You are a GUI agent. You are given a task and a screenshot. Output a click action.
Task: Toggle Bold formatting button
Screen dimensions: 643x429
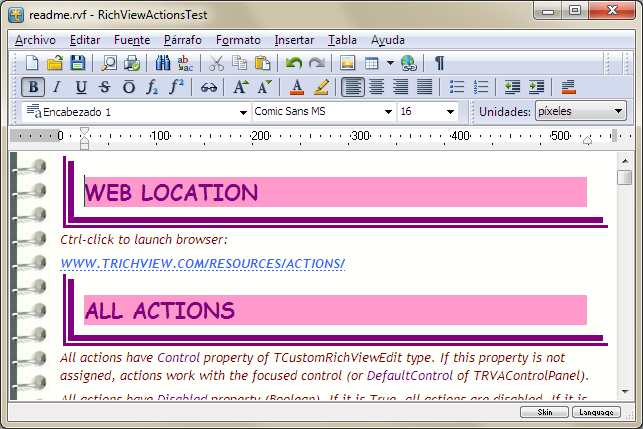pyautogui.click(x=33, y=87)
